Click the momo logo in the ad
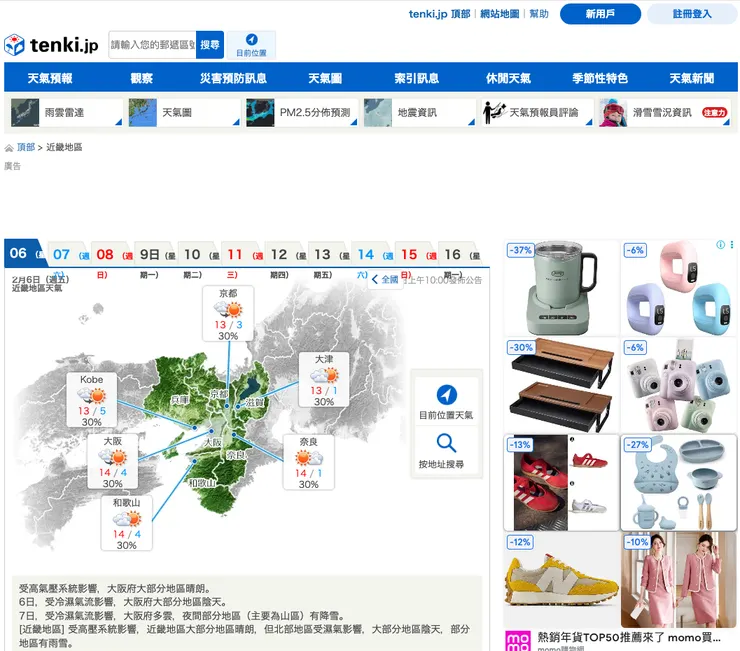This screenshot has width=740, height=651. [x=518, y=641]
